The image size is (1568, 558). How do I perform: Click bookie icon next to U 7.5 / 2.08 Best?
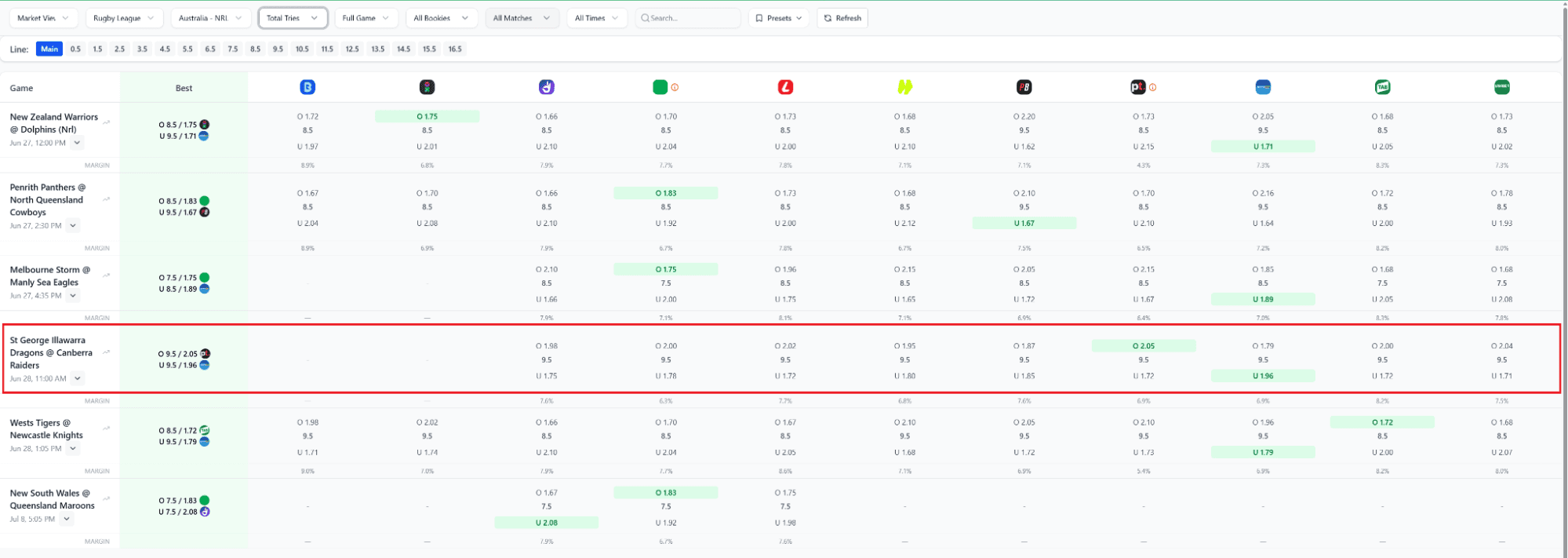point(205,512)
